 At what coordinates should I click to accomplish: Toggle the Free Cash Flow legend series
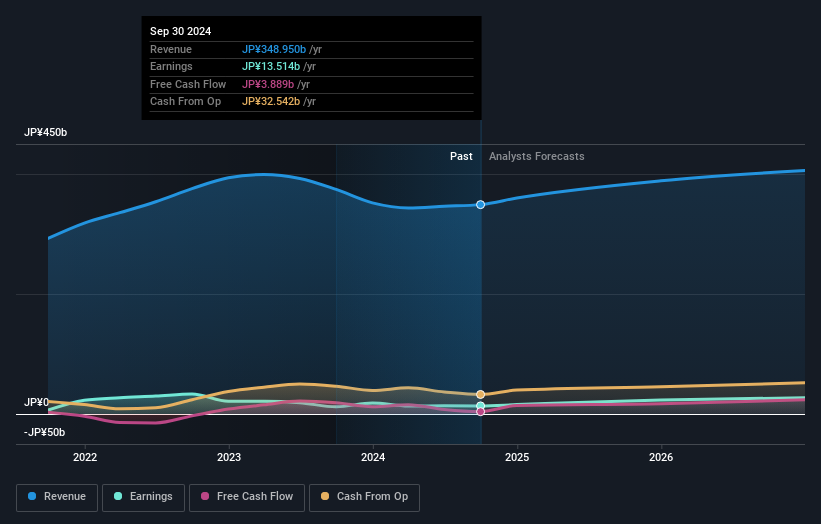[x=247, y=497]
